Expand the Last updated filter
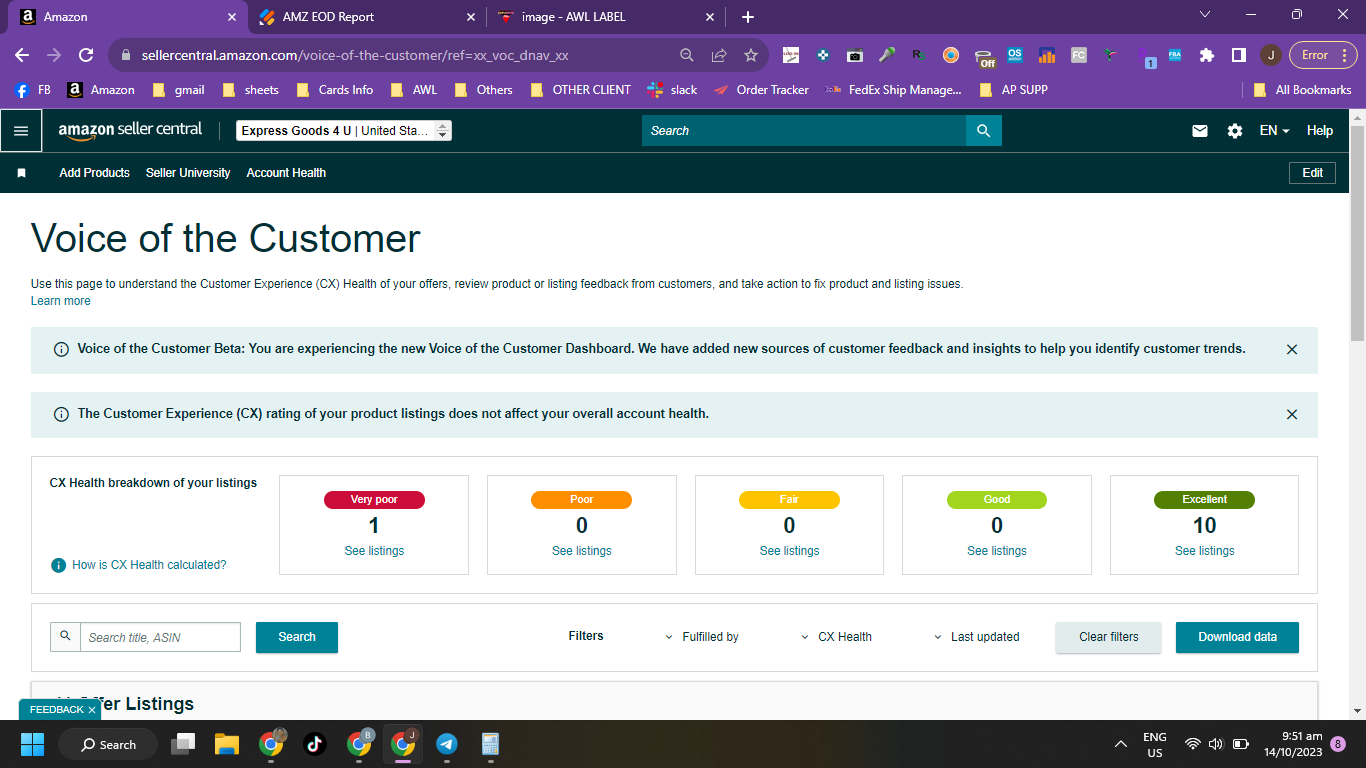 pyautogui.click(x=976, y=637)
